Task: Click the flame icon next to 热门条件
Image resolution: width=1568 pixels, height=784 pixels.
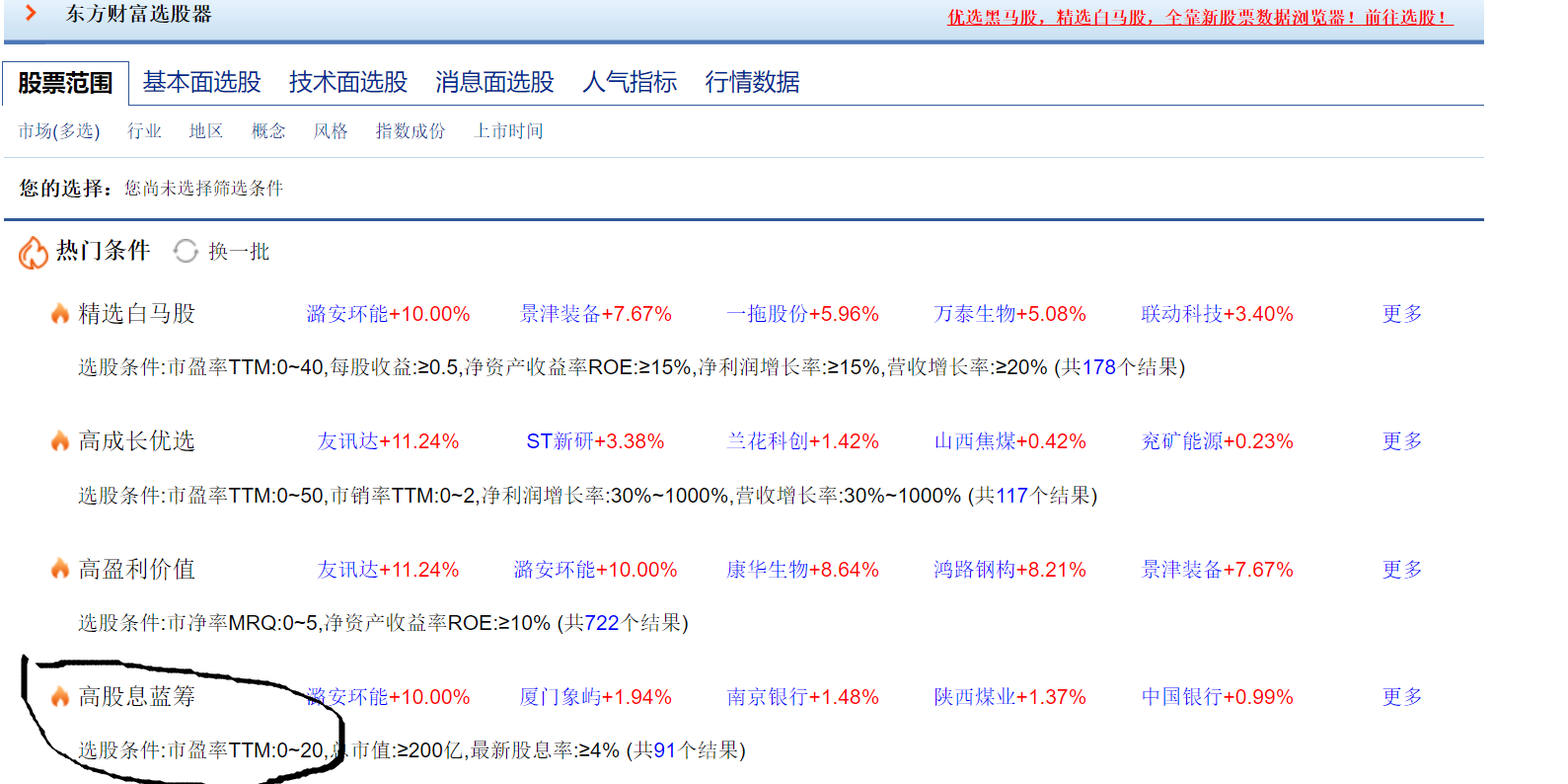Action: coord(33,253)
